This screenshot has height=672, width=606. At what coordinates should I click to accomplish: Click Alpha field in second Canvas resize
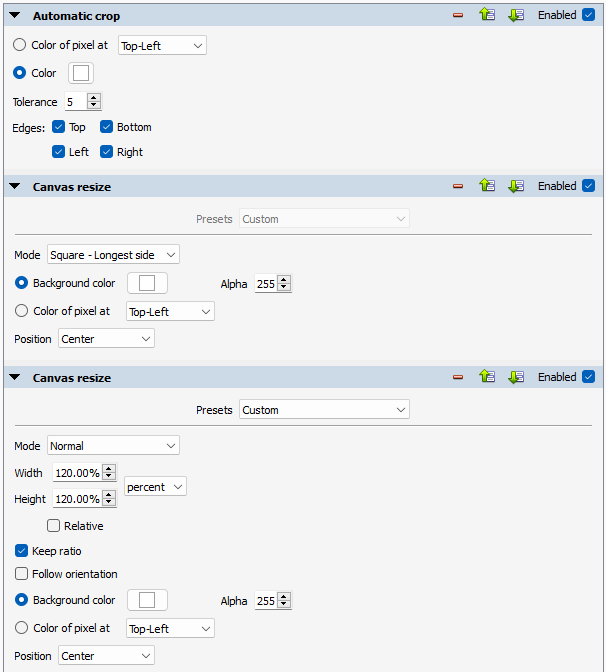pyautogui.click(x=266, y=601)
